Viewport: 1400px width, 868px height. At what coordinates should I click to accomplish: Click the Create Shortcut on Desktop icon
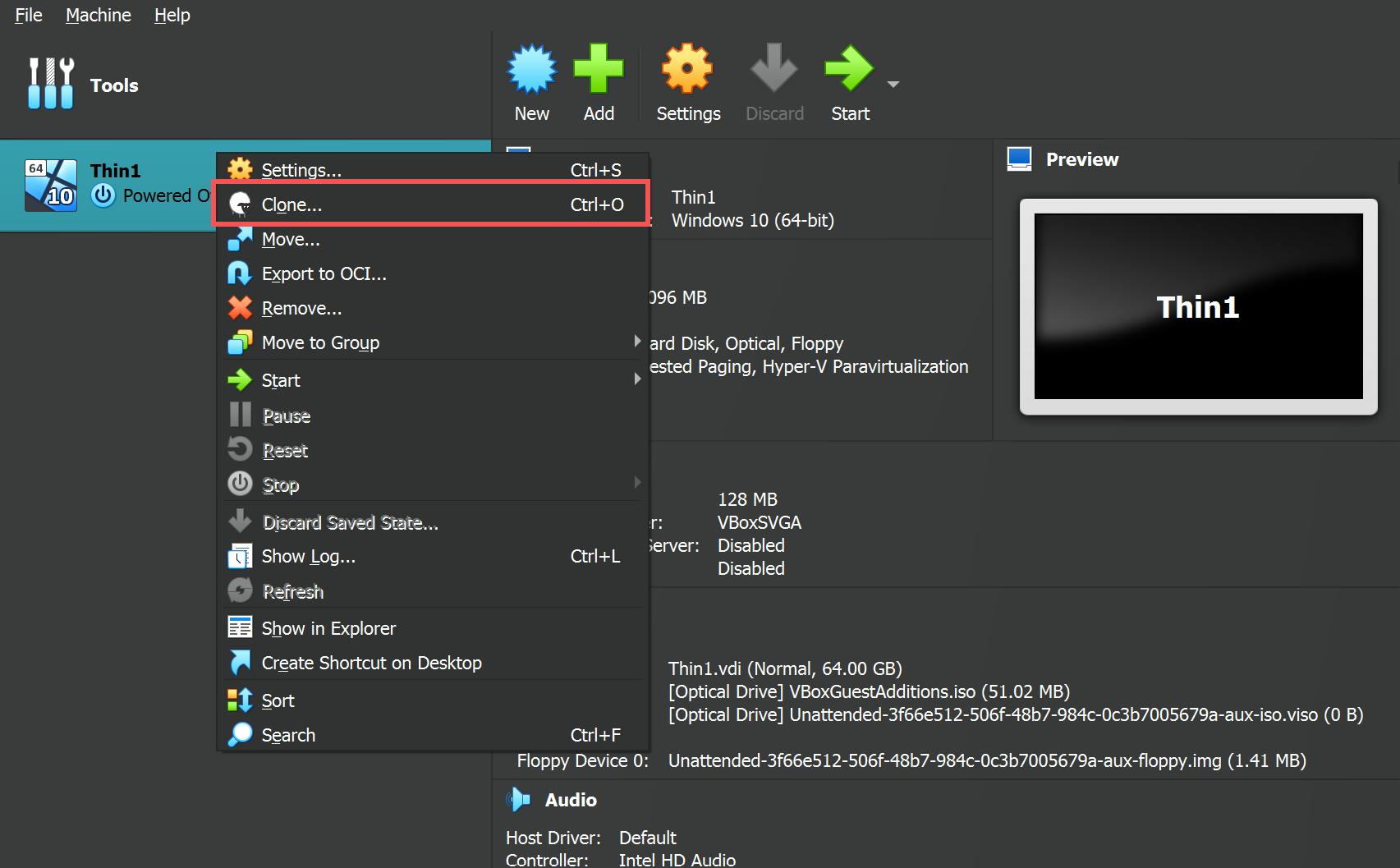[240, 663]
